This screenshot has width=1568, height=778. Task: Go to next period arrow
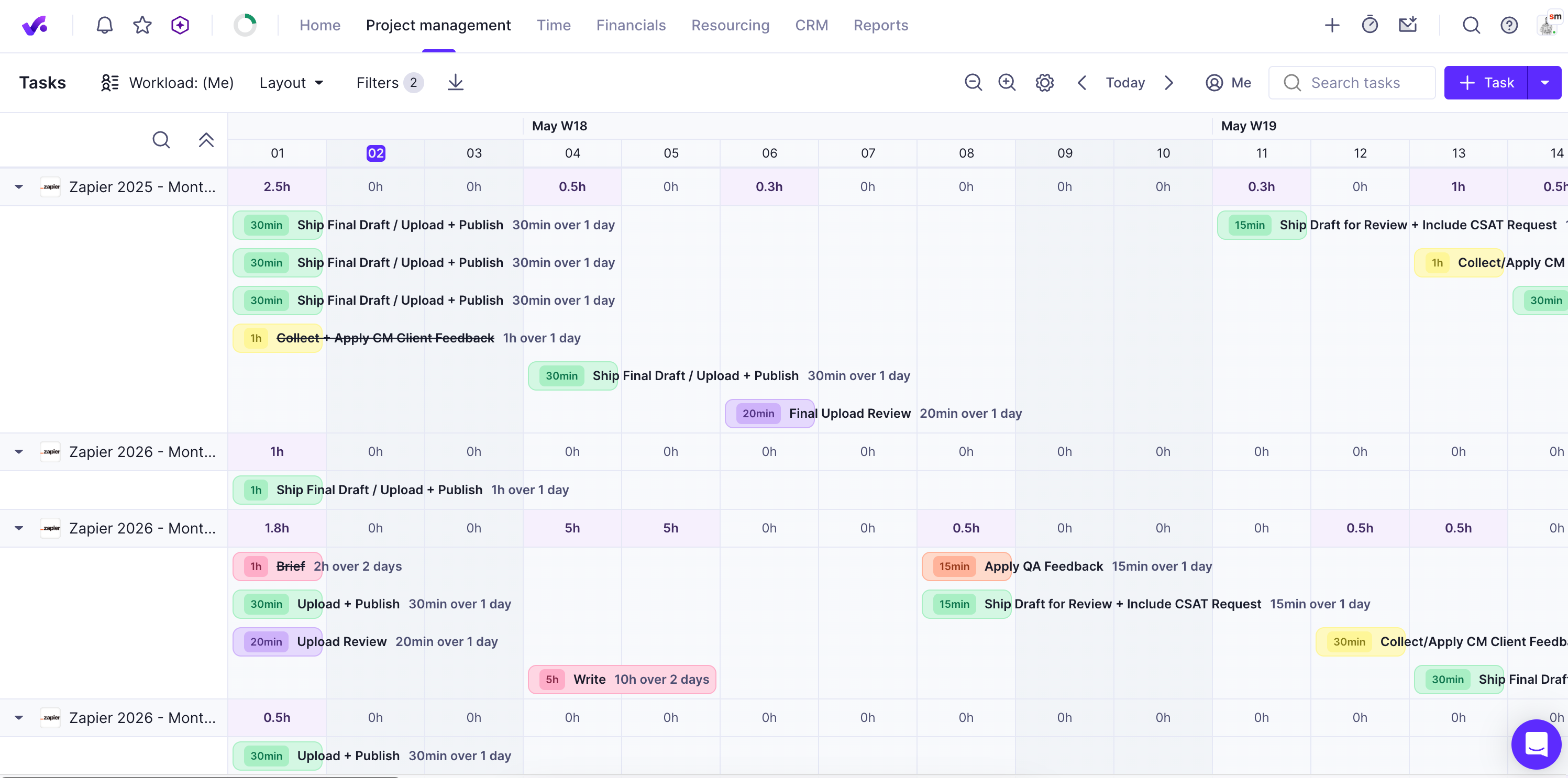[1169, 83]
